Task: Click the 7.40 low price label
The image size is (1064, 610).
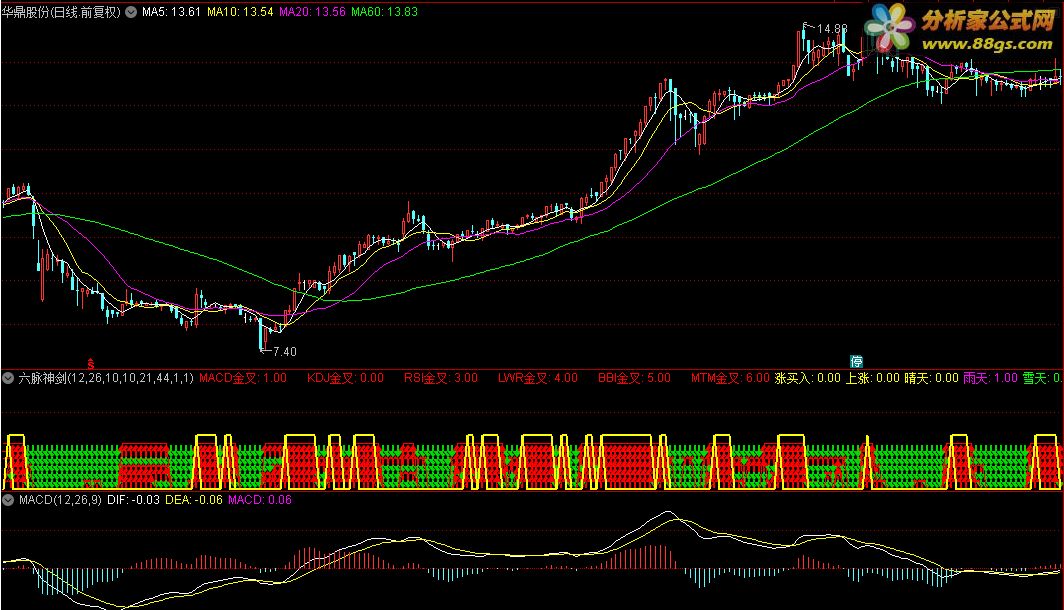Action: [285, 351]
